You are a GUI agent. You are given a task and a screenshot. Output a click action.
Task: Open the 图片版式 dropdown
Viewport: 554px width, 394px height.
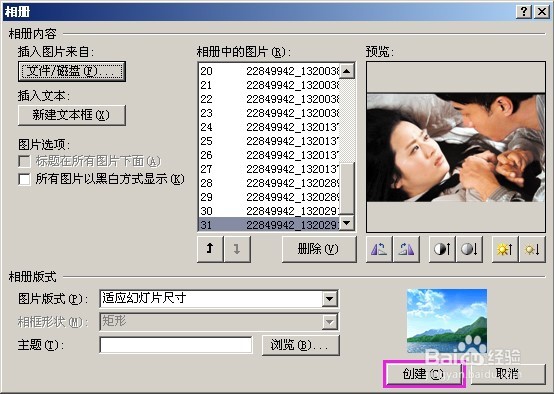(329, 299)
